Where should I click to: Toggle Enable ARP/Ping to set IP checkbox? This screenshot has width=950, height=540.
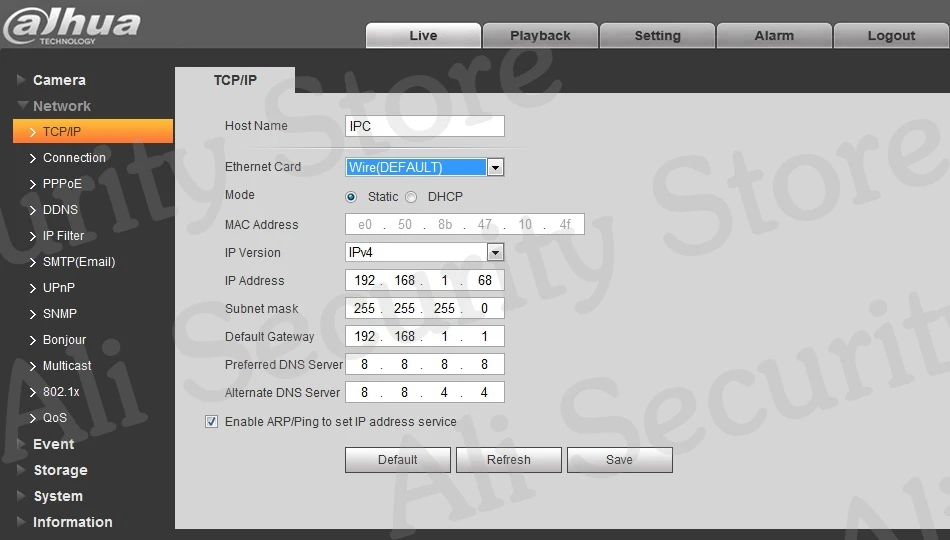(x=211, y=421)
